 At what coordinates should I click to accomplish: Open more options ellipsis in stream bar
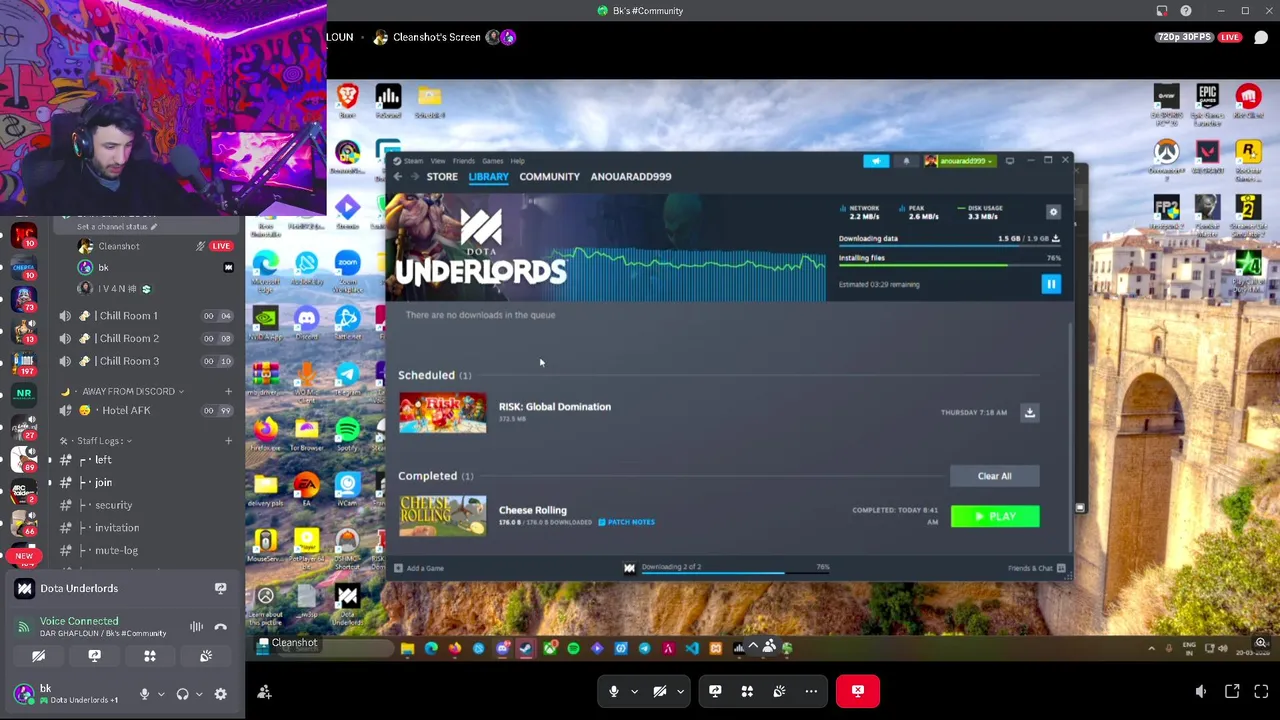811,691
